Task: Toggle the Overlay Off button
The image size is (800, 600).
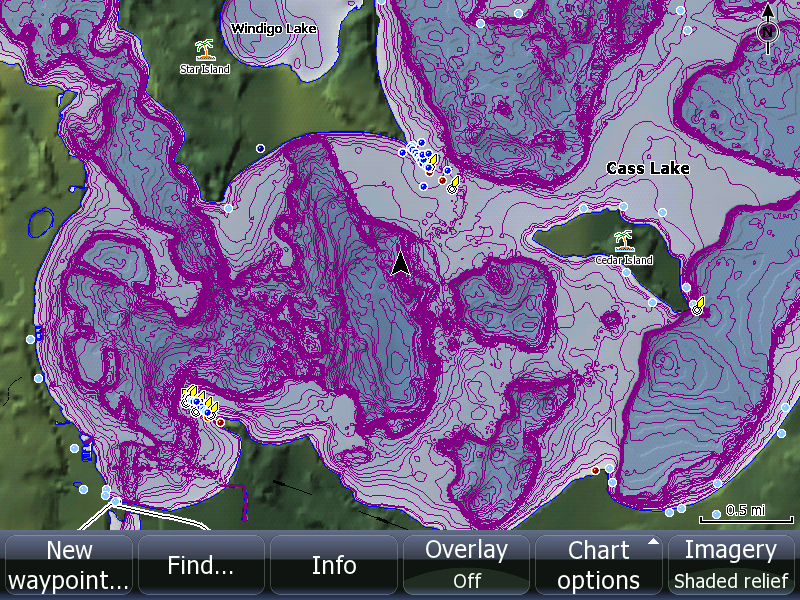Action: 466,565
